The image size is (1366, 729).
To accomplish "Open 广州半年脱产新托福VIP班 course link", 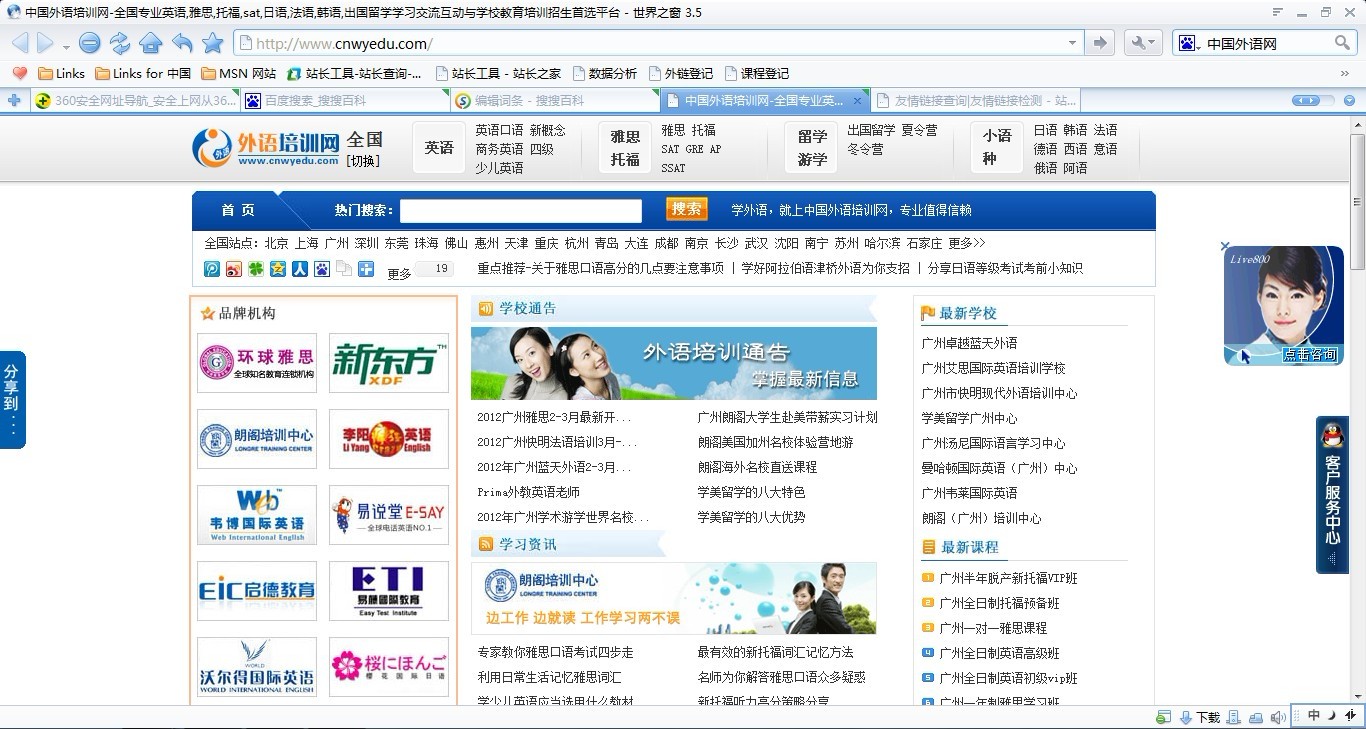I will 1008,578.
